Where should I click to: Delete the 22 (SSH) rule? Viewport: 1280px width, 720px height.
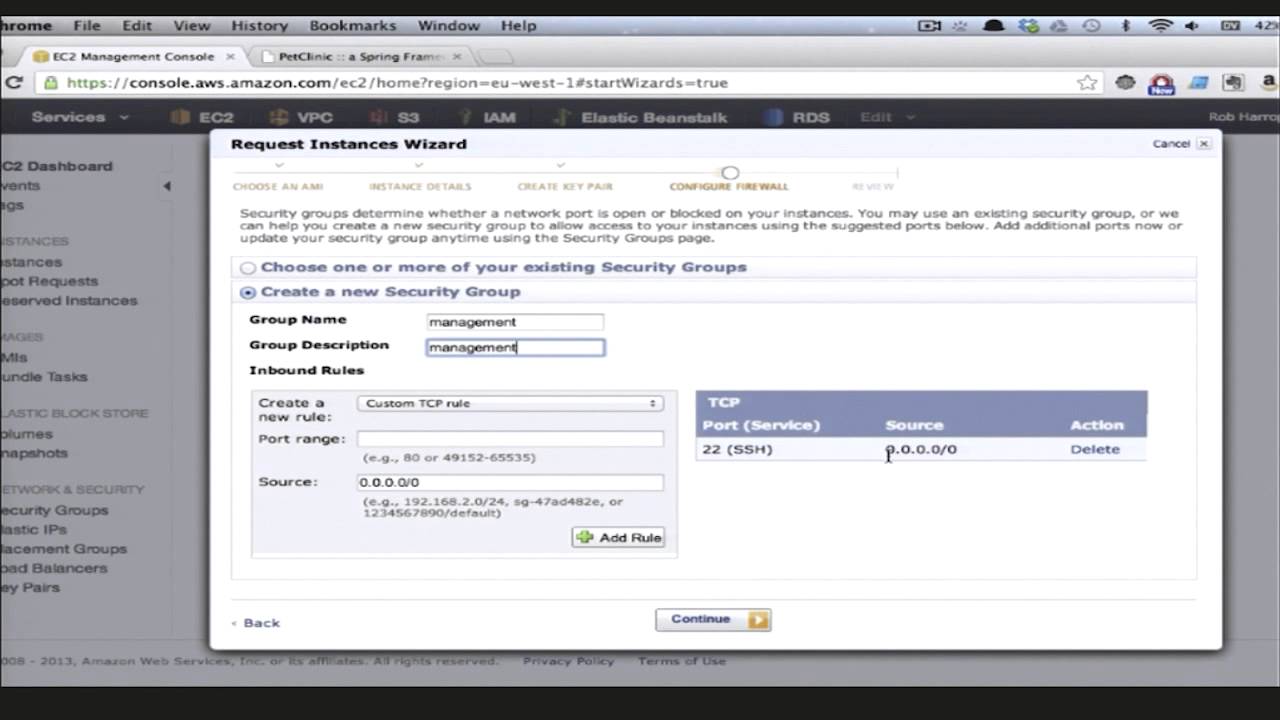[1095, 450]
